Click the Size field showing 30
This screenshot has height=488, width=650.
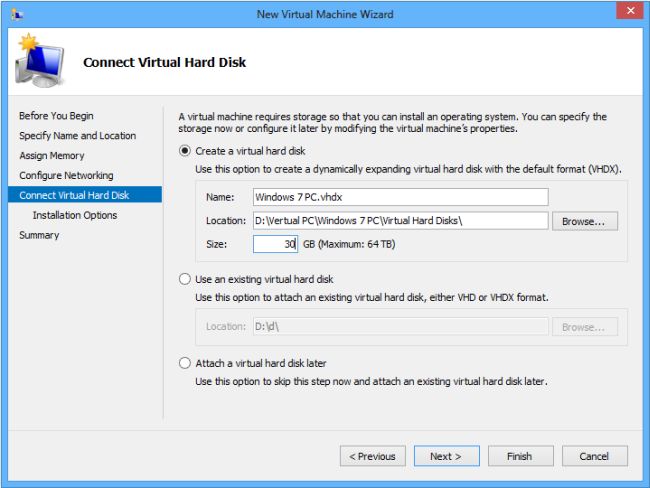pos(275,244)
